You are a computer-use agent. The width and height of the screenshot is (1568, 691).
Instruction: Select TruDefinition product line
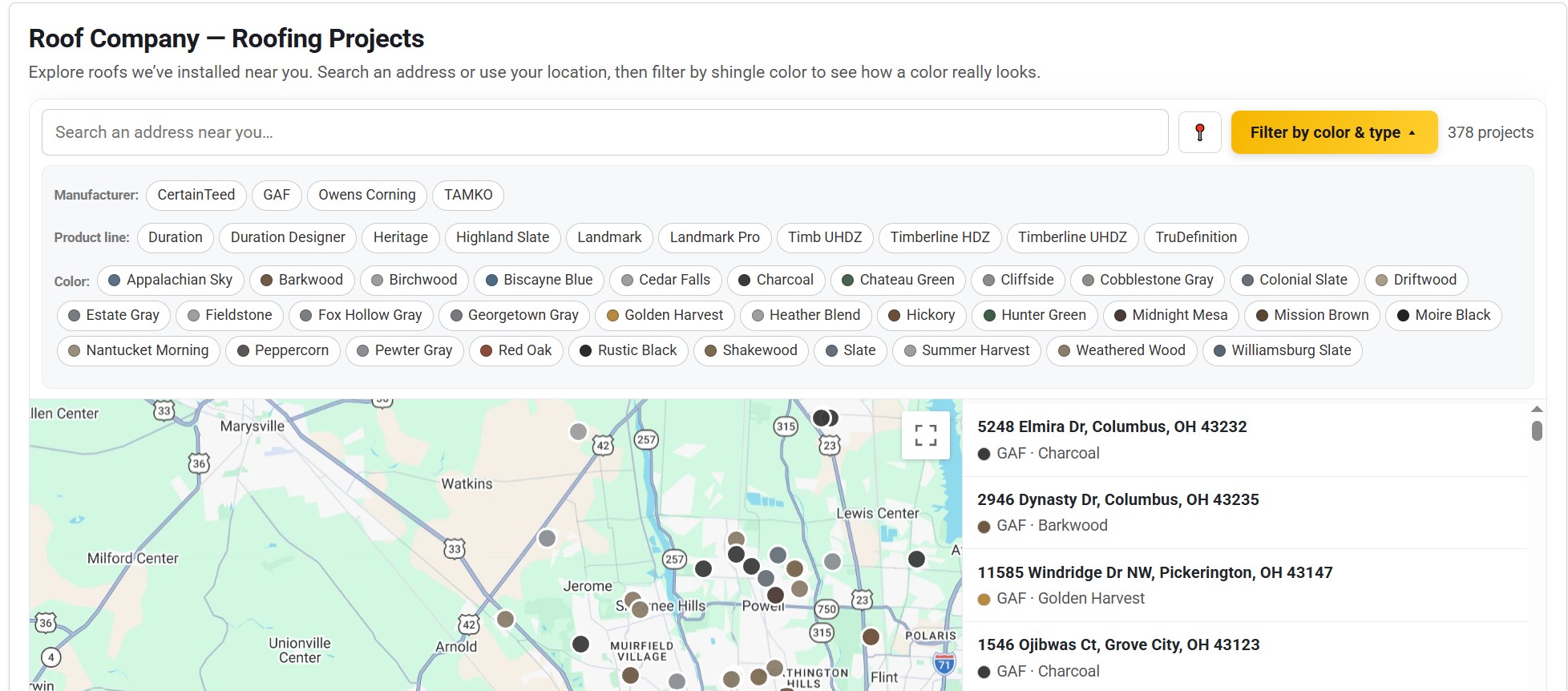tap(1196, 237)
